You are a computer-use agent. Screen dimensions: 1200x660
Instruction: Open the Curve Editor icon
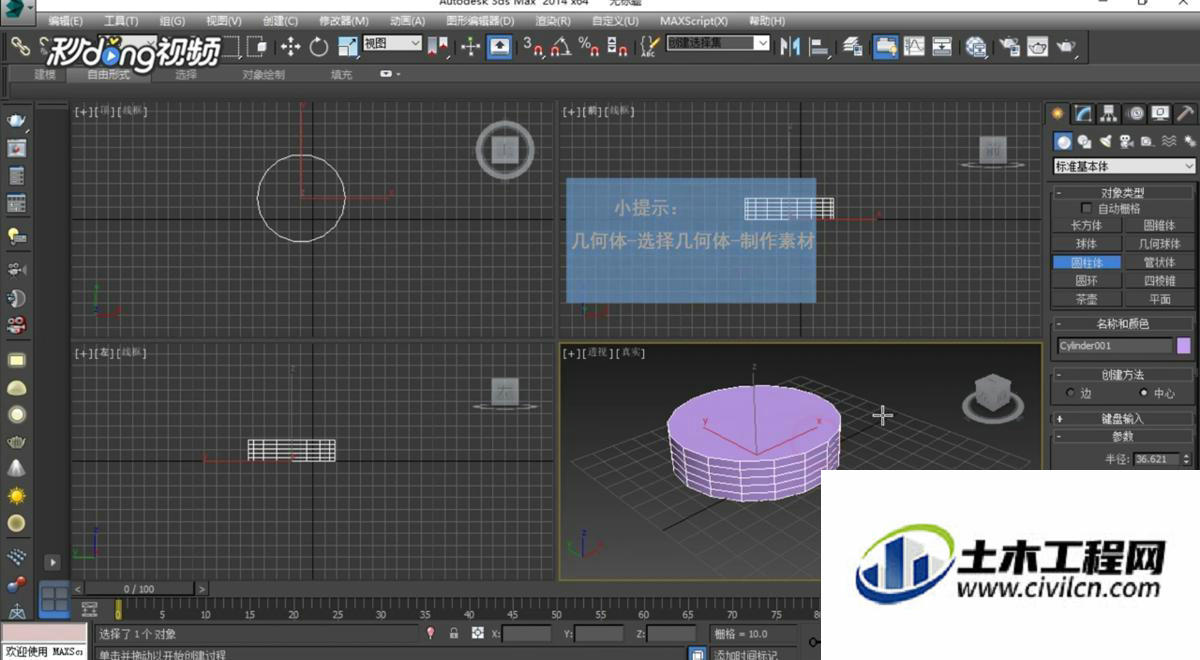pos(914,46)
